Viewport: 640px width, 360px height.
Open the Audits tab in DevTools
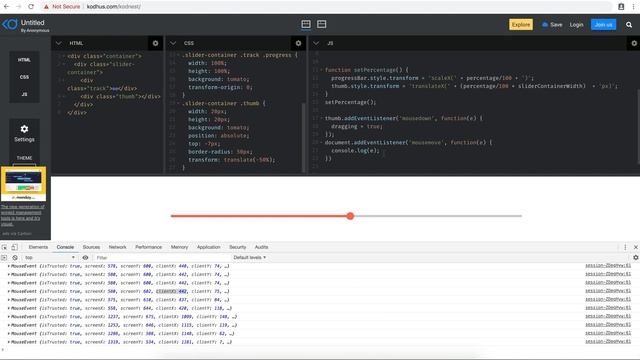click(262, 247)
